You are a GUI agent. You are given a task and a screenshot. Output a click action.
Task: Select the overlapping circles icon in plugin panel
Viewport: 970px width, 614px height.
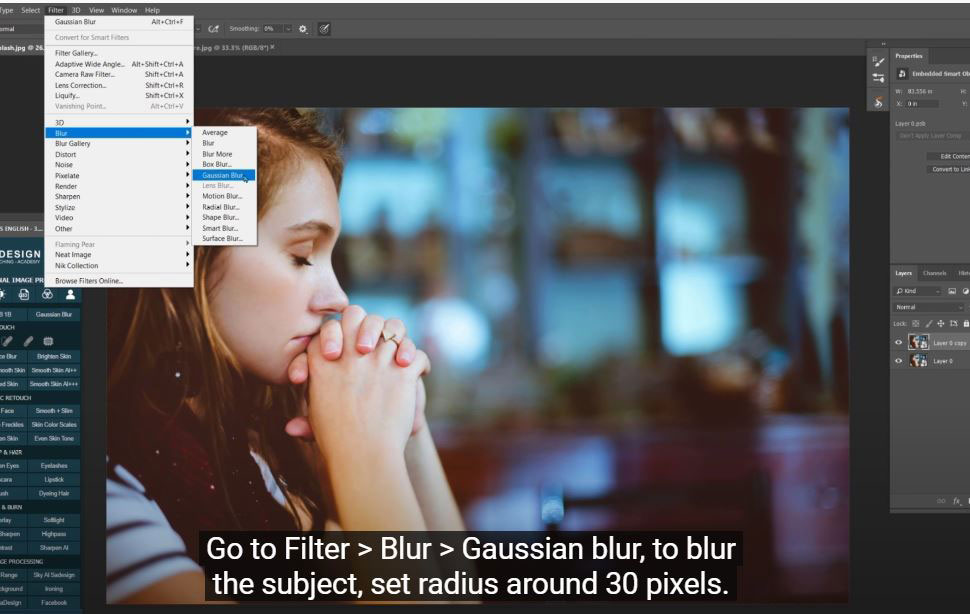coord(47,295)
